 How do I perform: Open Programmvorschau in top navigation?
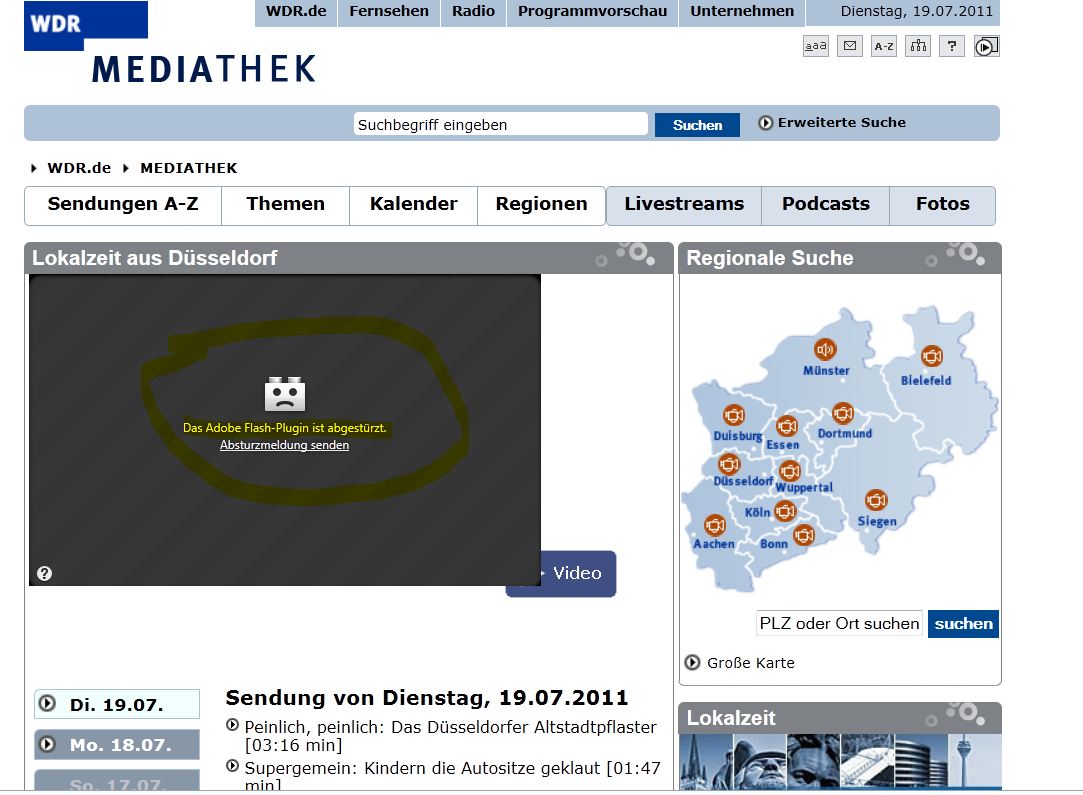tap(592, 12)
